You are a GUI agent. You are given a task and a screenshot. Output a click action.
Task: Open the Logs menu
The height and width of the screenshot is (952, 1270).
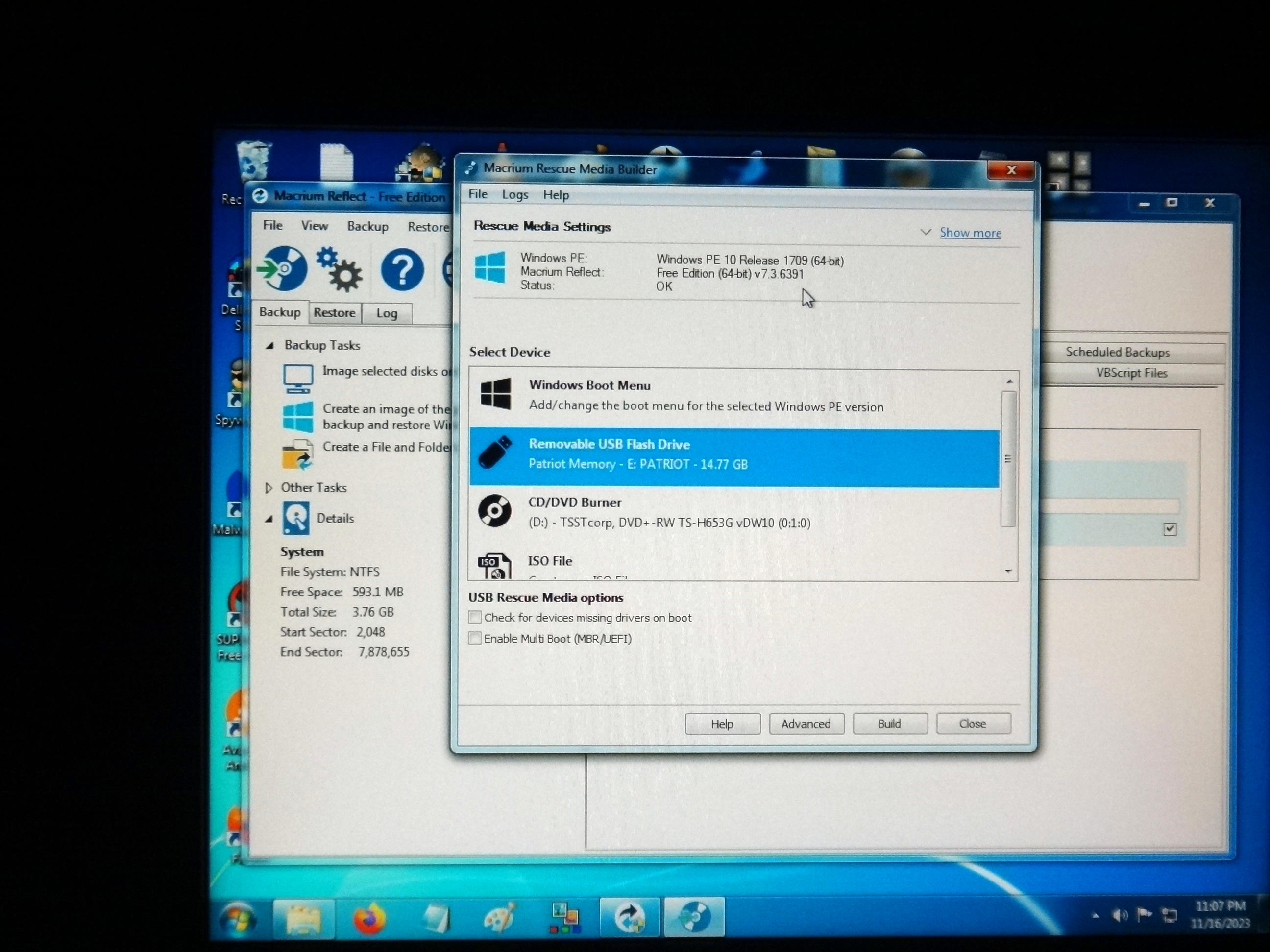pyautogui.click(x=515, y=194)
